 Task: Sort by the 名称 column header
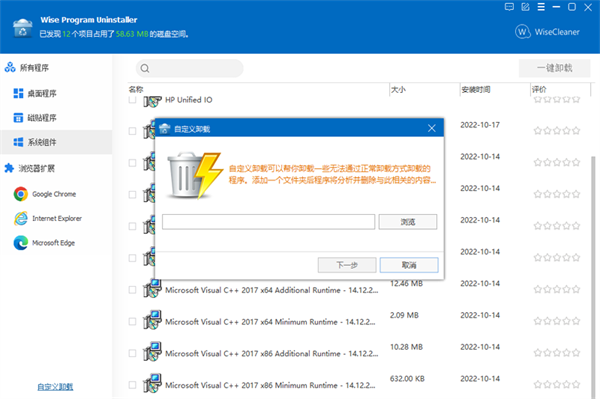click(136, 90)
